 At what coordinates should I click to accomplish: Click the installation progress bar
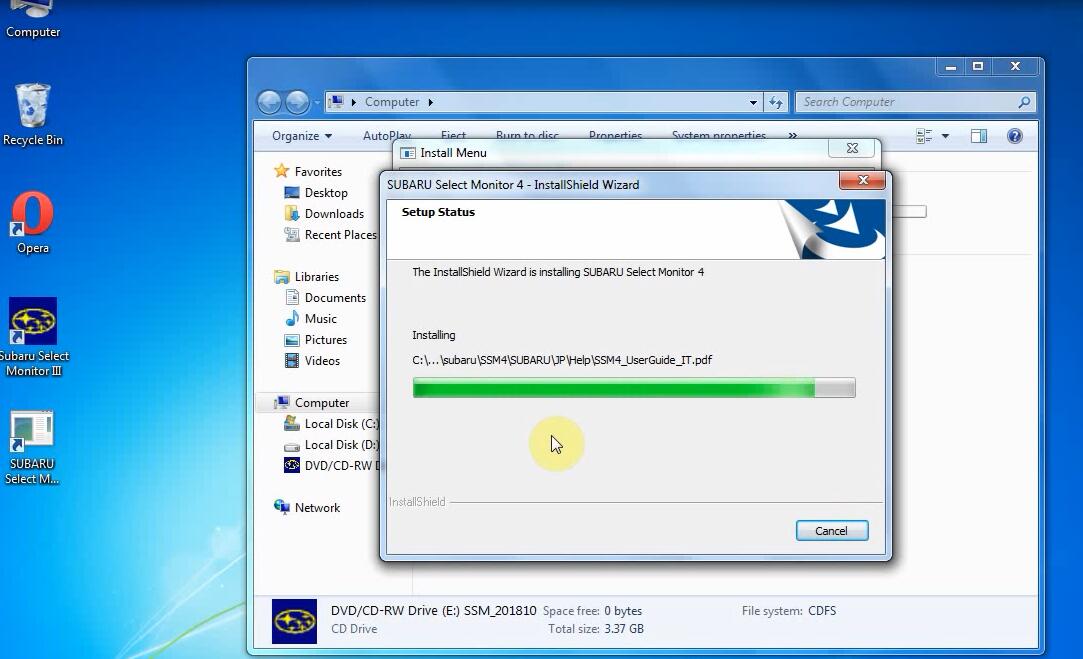click(x=633, y=388)
